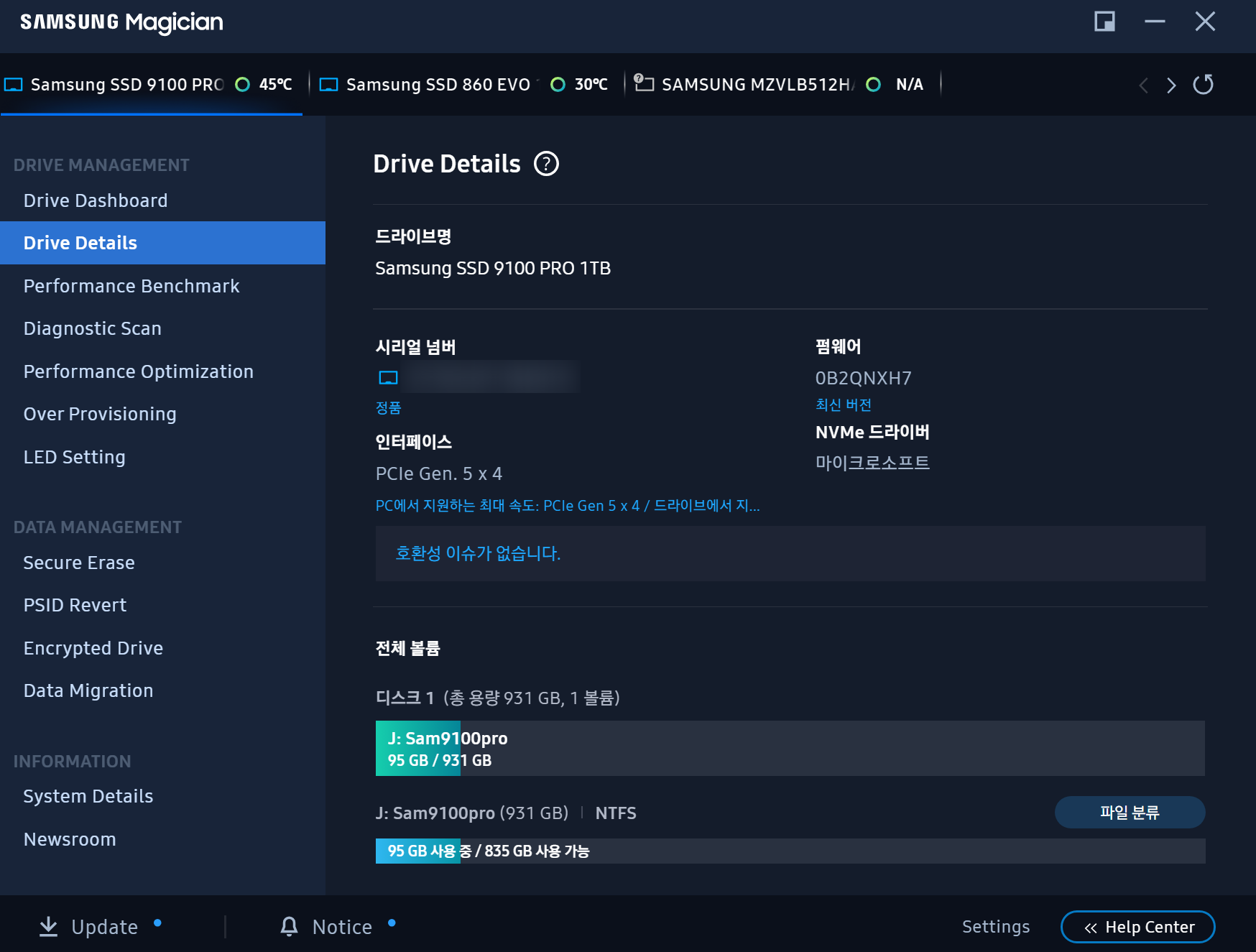This screenshot has width=1256, height=952.
Task: Open Encrypted Drive page
Action: point(162,648)
